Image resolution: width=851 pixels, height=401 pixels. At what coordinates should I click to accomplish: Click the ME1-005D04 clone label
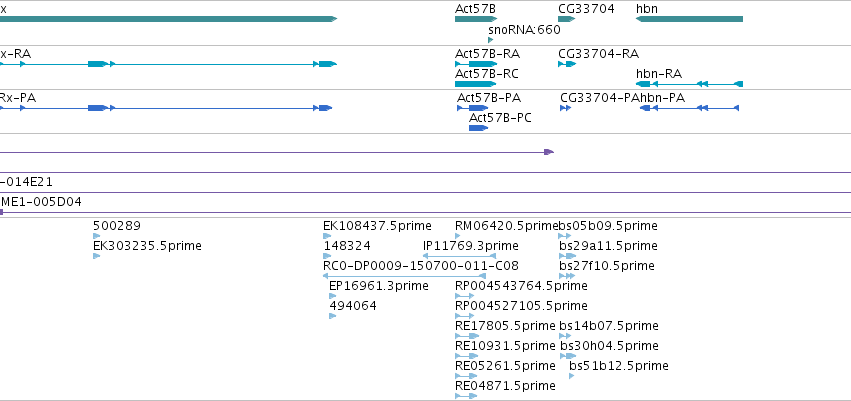click(x=41, y=202)
